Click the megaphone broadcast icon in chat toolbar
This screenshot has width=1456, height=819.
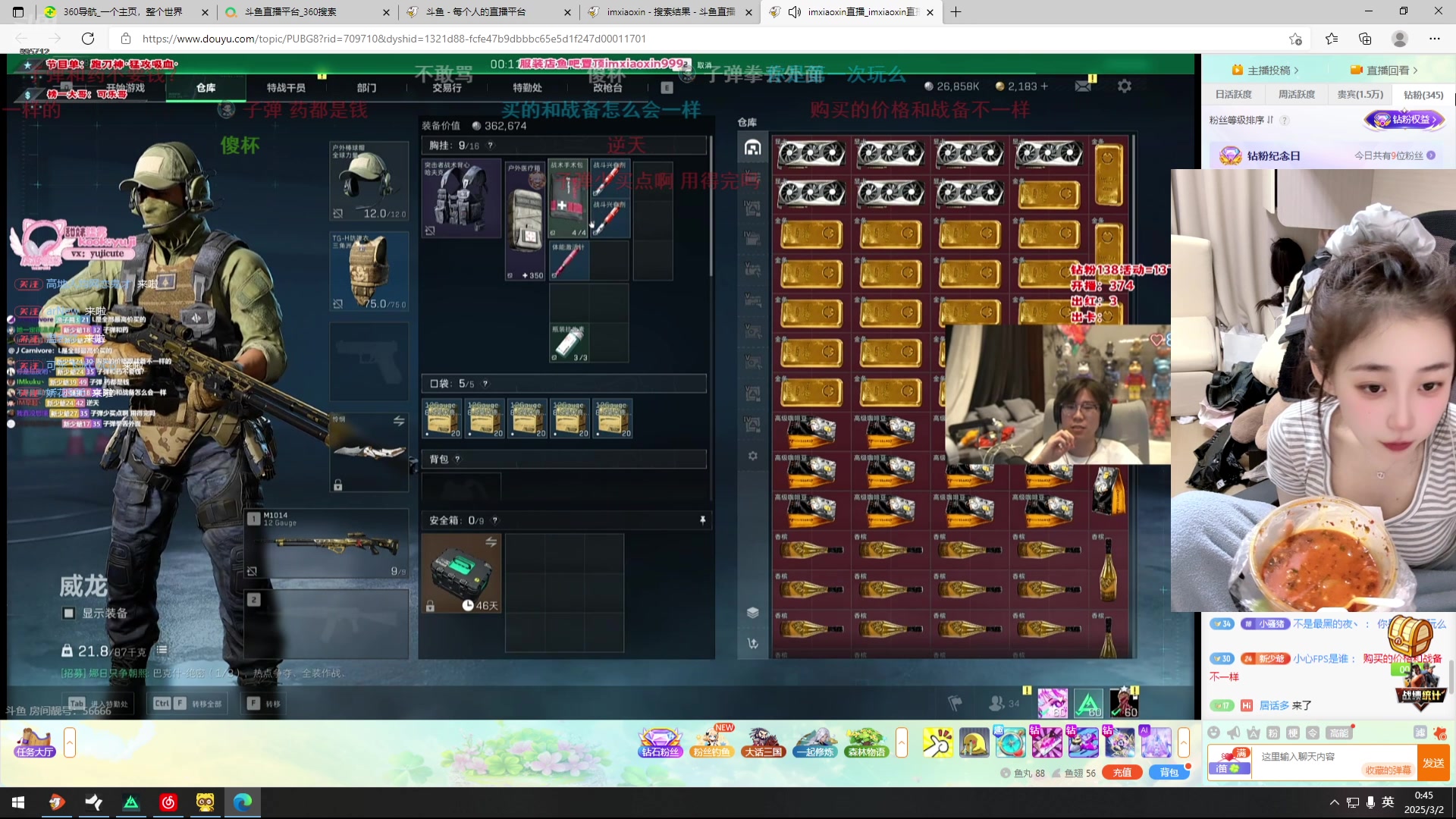click(1234, 733)
